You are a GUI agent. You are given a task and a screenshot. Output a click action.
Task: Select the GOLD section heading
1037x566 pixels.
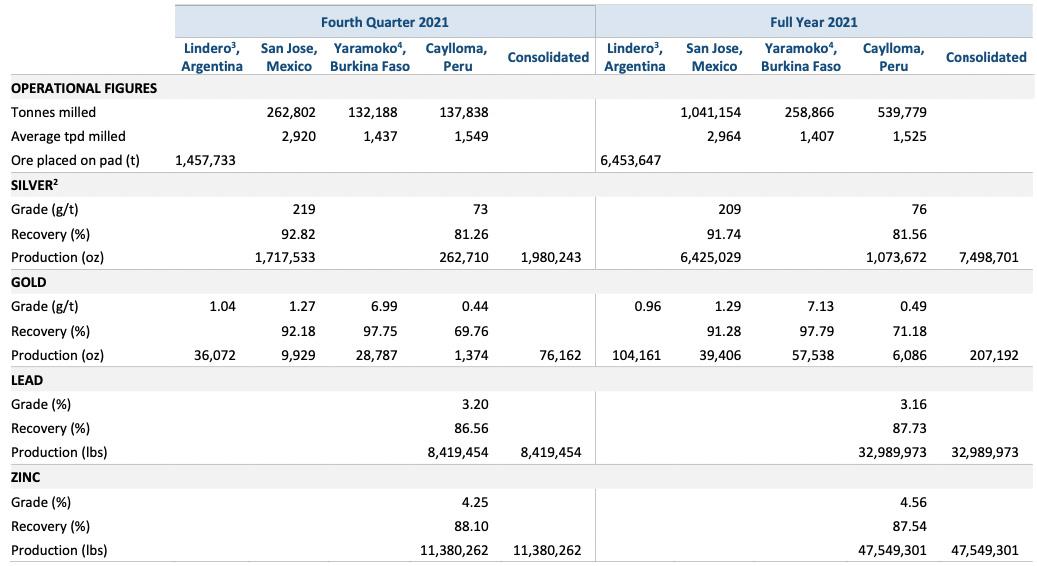[29, 282]
